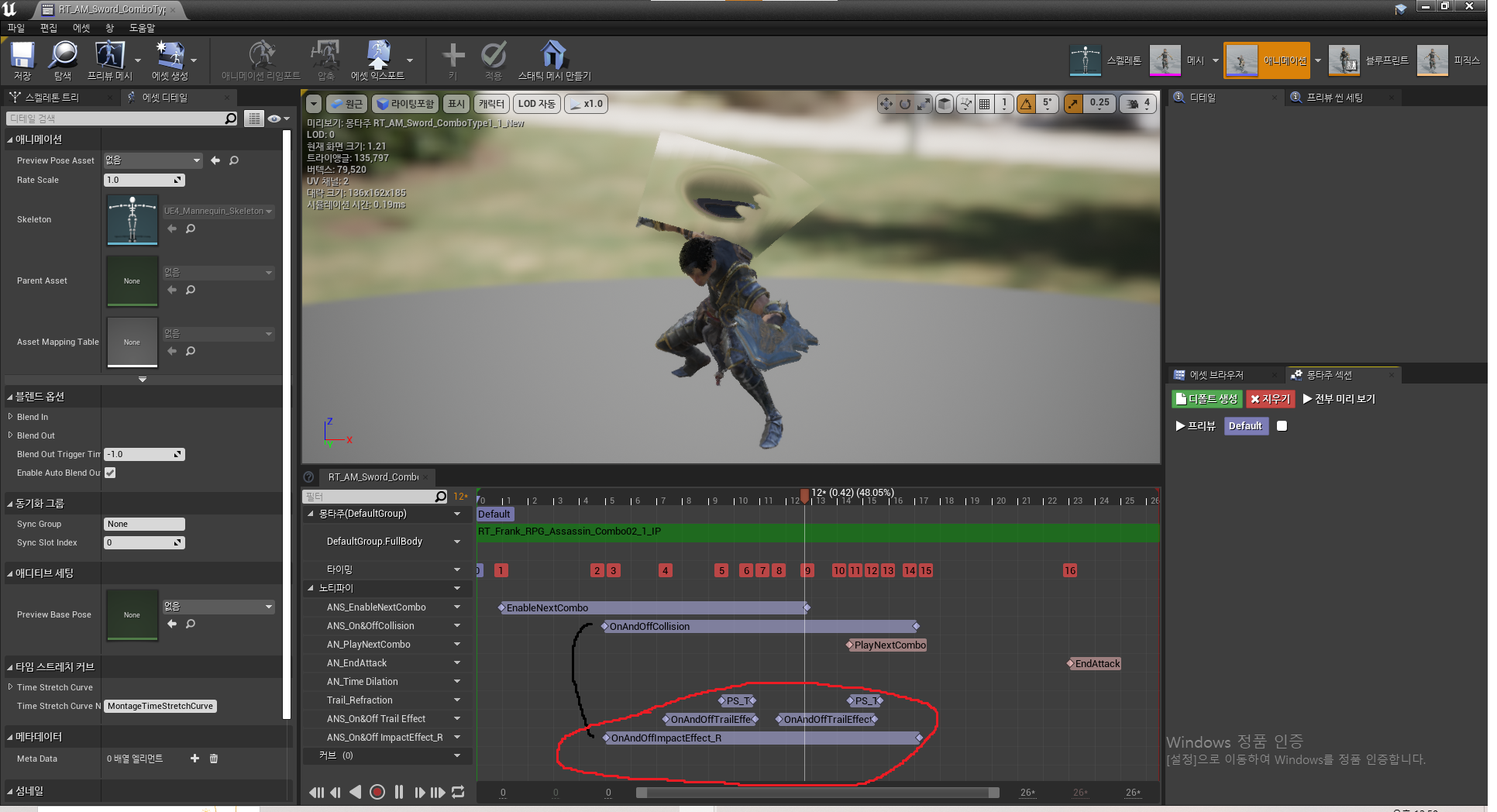
Task: Toggle rotation snapping in viewport
Action: click(x=1026, y=104)
